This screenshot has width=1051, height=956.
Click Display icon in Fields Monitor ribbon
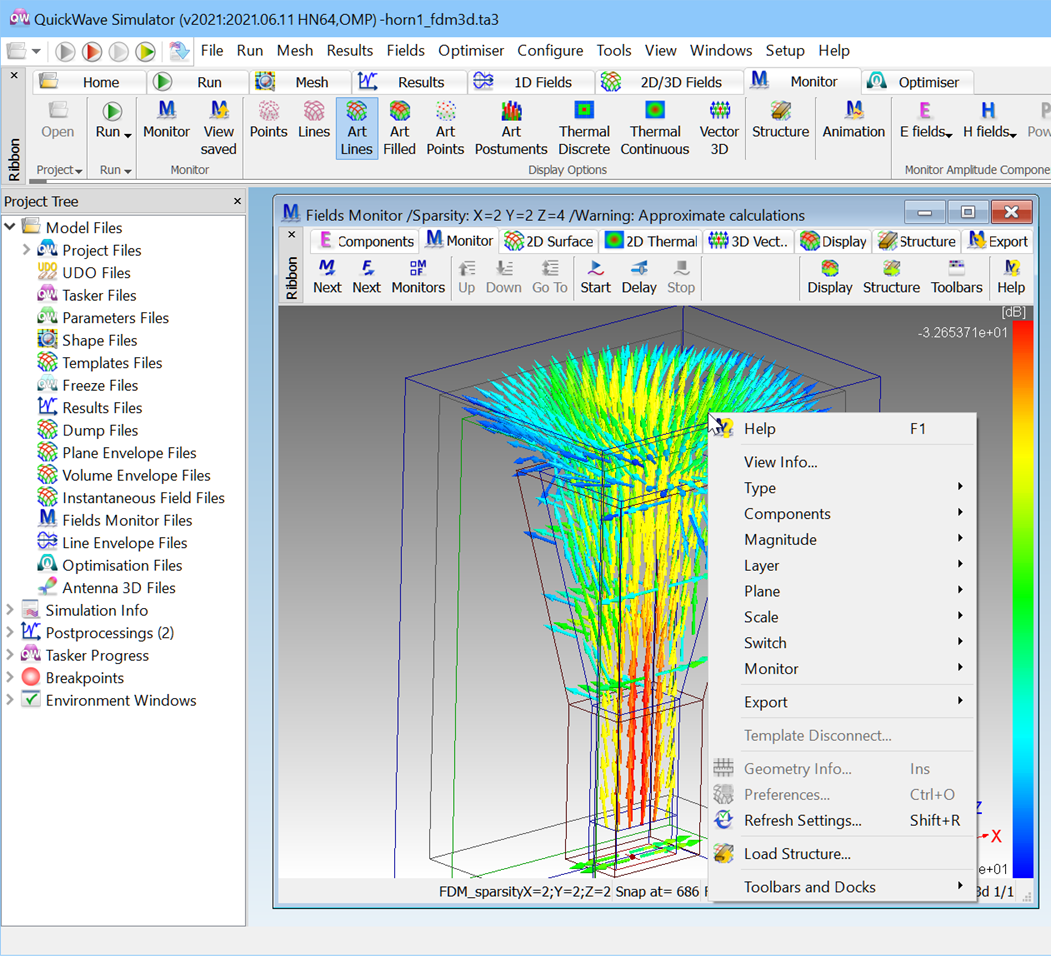pyautogui.click(x=830, y=277)
